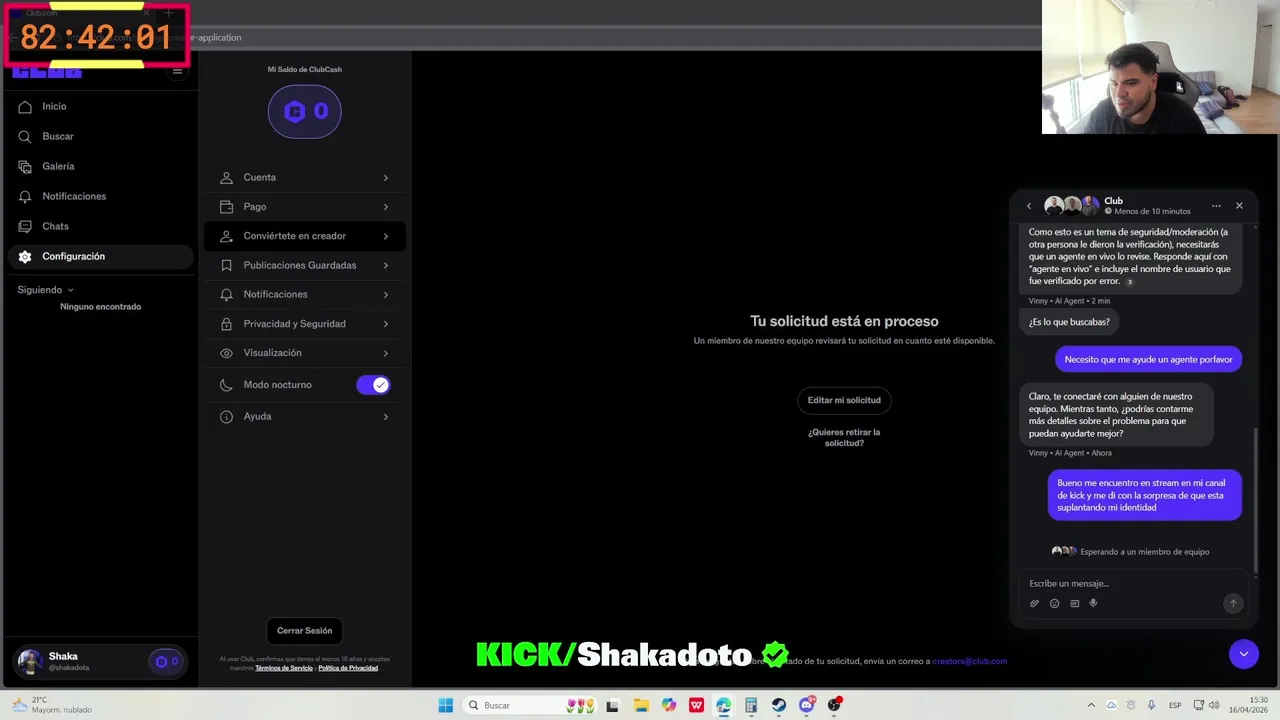
Task: Expand Privacidad y Seguridad section
Action: coord(305,324)
